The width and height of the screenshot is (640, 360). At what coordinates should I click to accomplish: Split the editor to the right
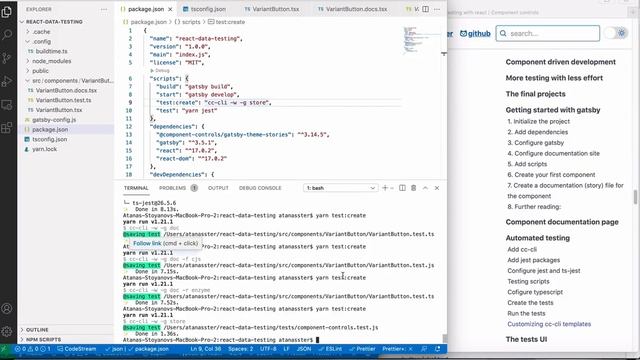pyautogui.click(x=425, y=9)
